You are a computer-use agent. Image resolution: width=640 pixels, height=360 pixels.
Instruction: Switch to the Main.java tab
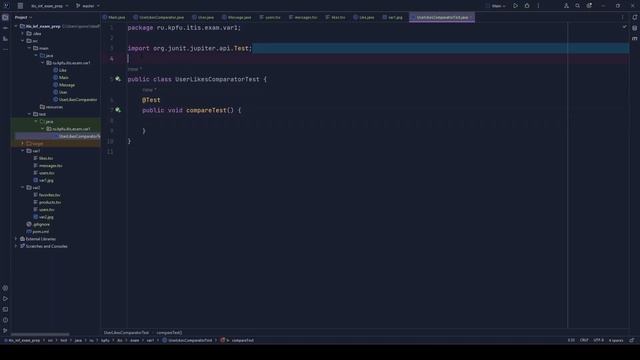pos(114,17)
